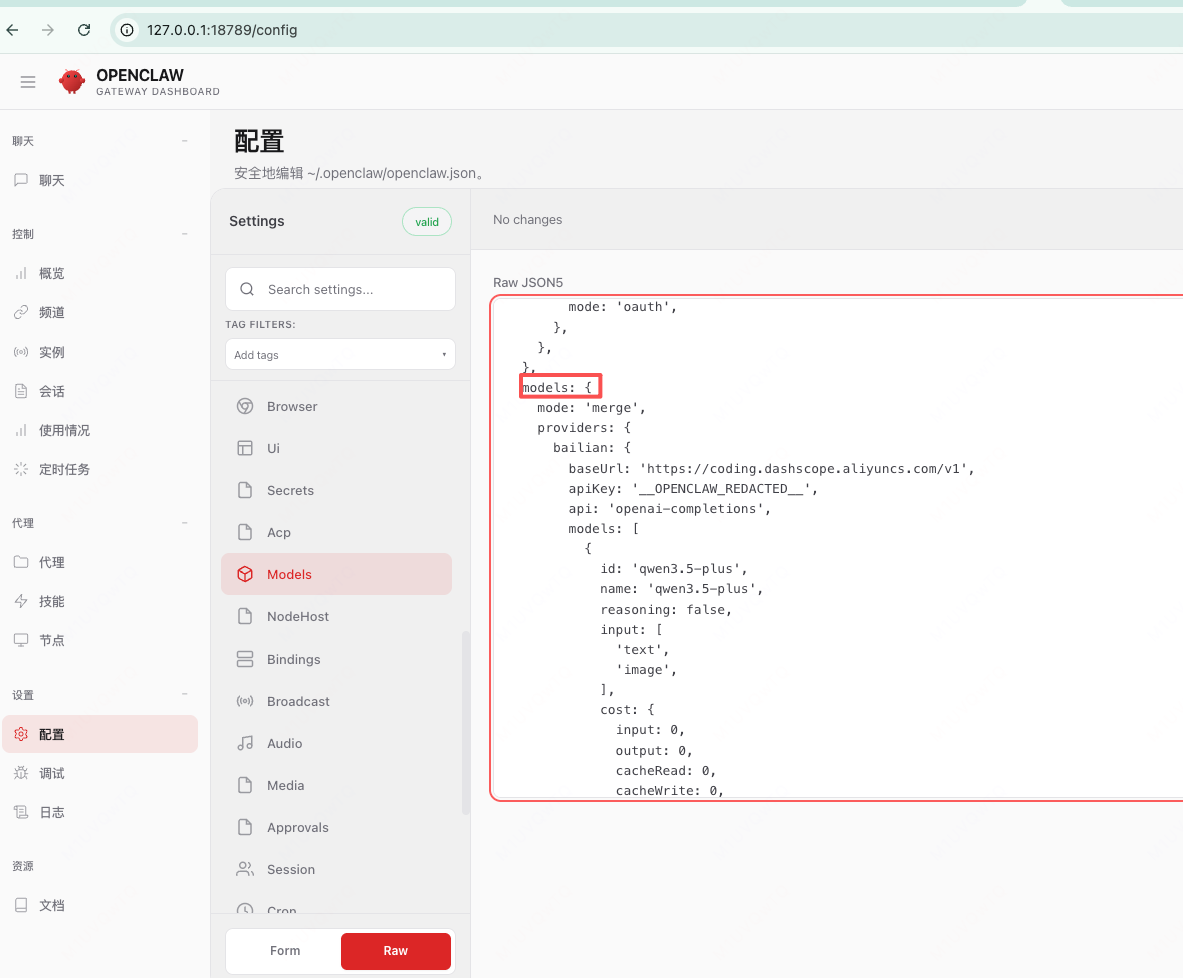Viewport: 1183px width, 978px height.
Task: Click the chat bubble icon beside 聊天
Action: pyautogui.click(x=21, y=180)
